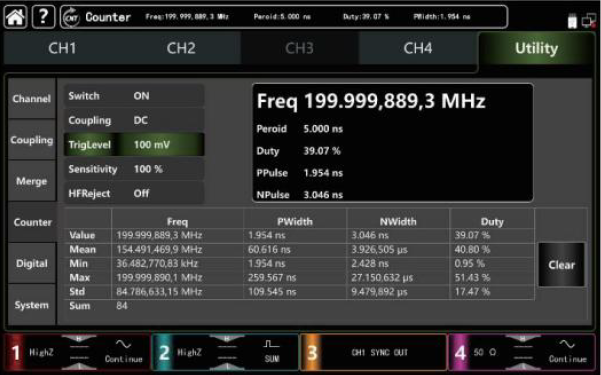Select the PPulse 1.954 ns reading

click(x=300, y=173)
